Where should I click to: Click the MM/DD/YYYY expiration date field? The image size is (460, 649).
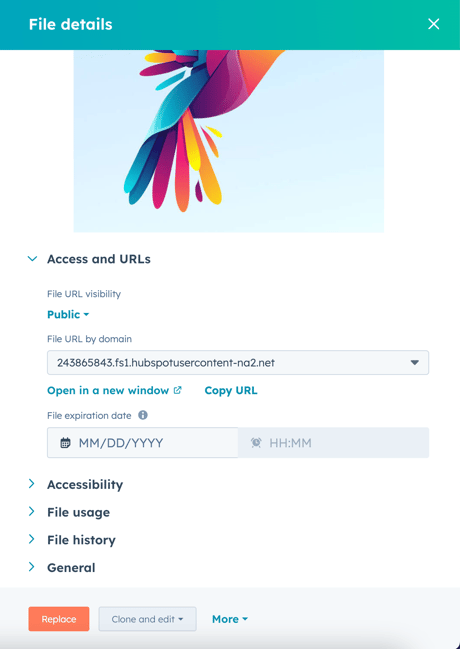tap(143, 443)
